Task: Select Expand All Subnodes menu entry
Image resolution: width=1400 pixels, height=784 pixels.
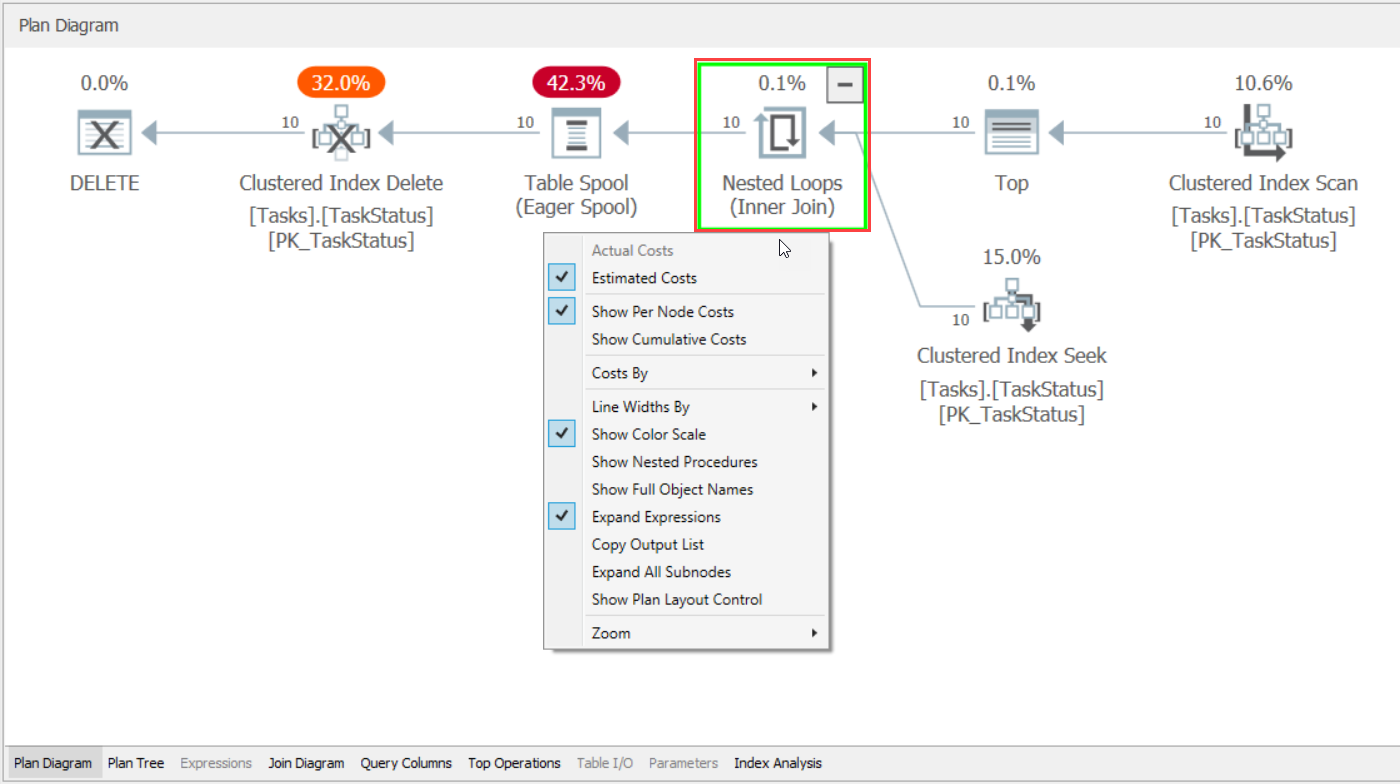Action: (x=687, y=572)
